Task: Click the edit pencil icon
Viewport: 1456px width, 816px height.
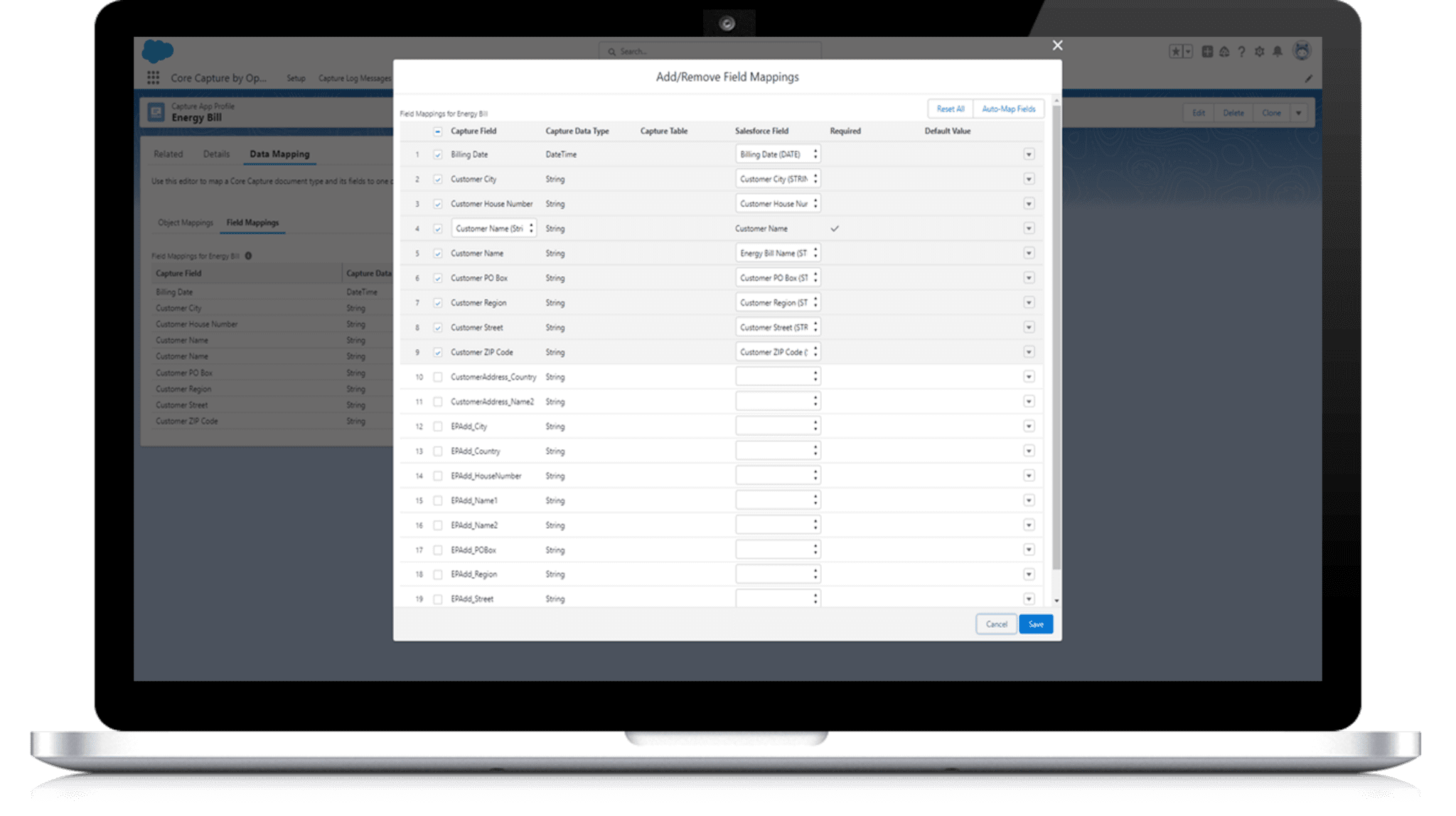Action: click(x=1308, y=79)
